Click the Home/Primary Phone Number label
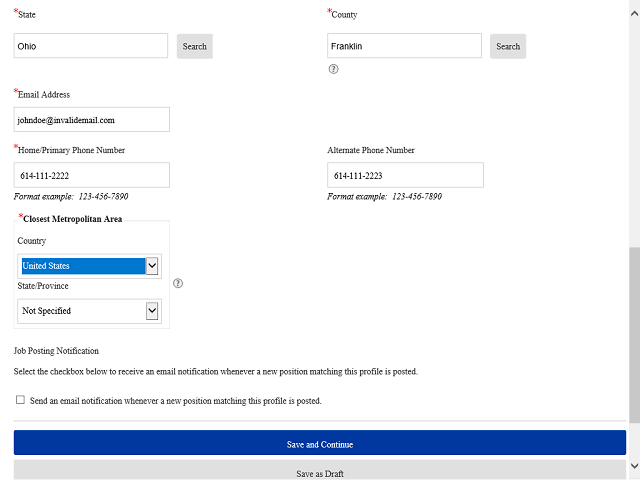640x480 pixels. [71, 150]
